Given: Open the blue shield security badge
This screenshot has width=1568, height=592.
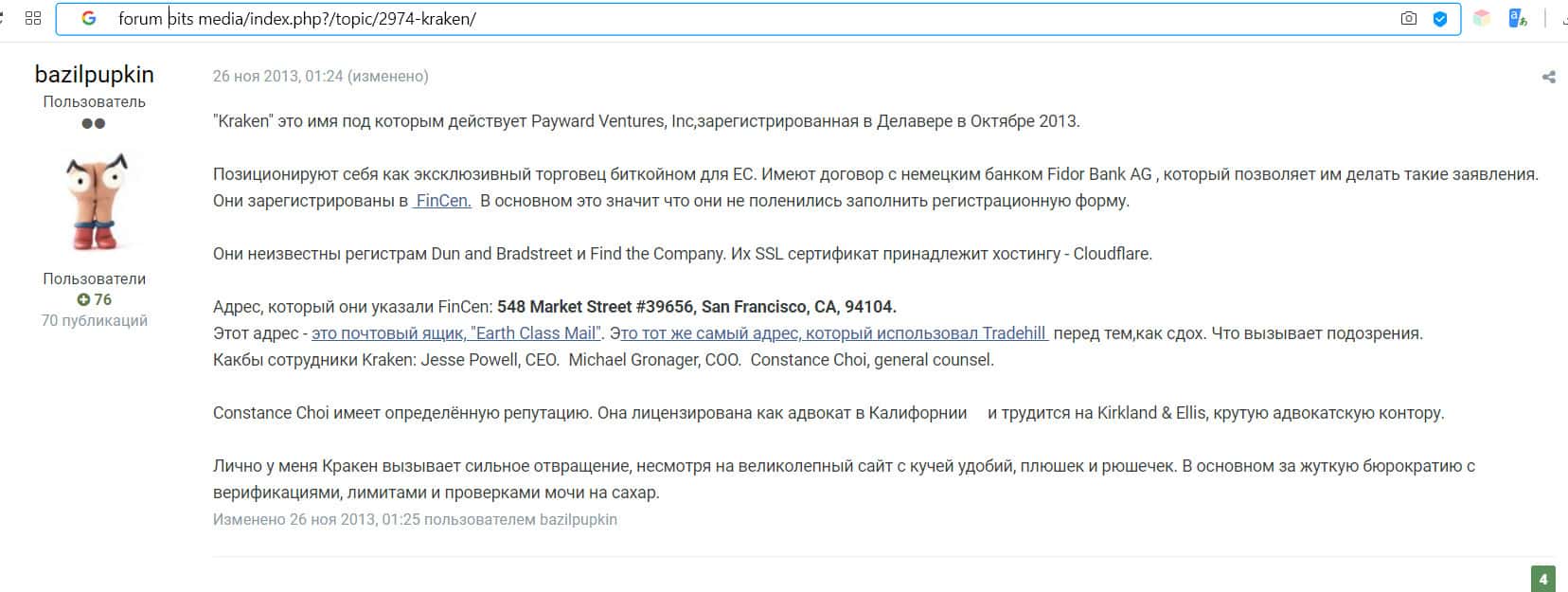Looking at the screenshot, I should 1439,18.
